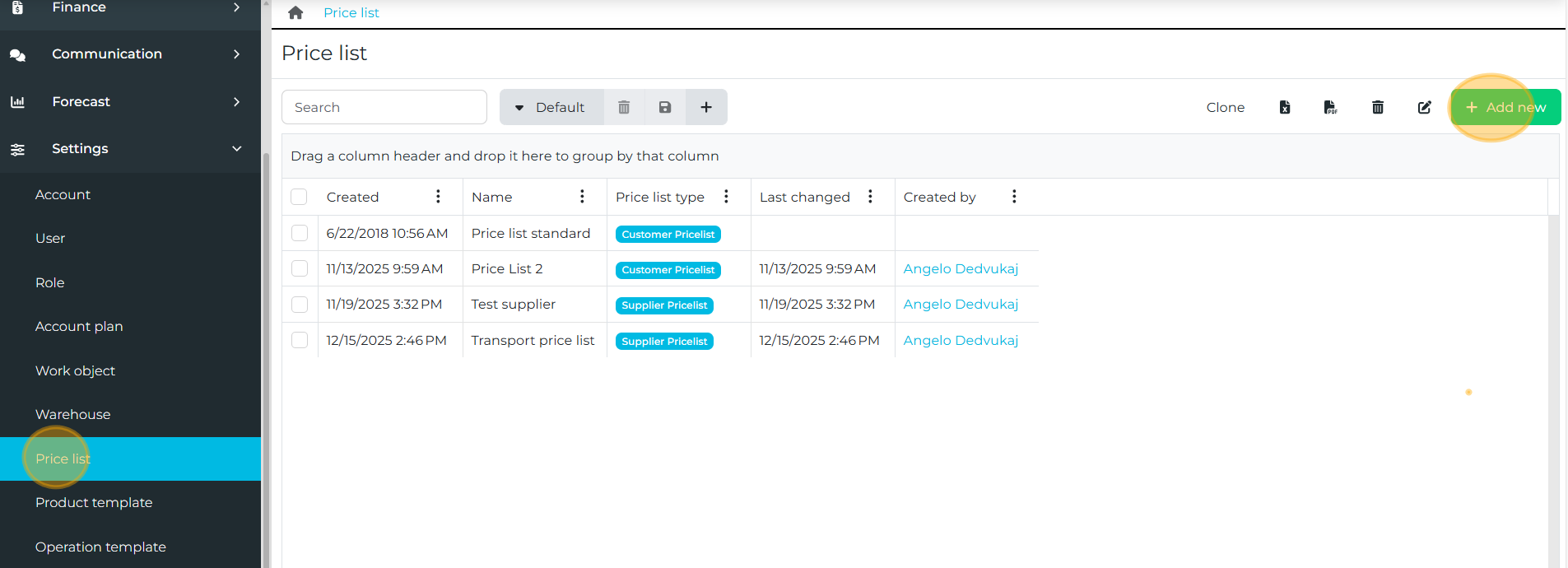Open Angelo Dedvukaj link for Price List 2
Image resolution: width=1568 pixels, height=568 pixels.
click(x=961, y=269)
